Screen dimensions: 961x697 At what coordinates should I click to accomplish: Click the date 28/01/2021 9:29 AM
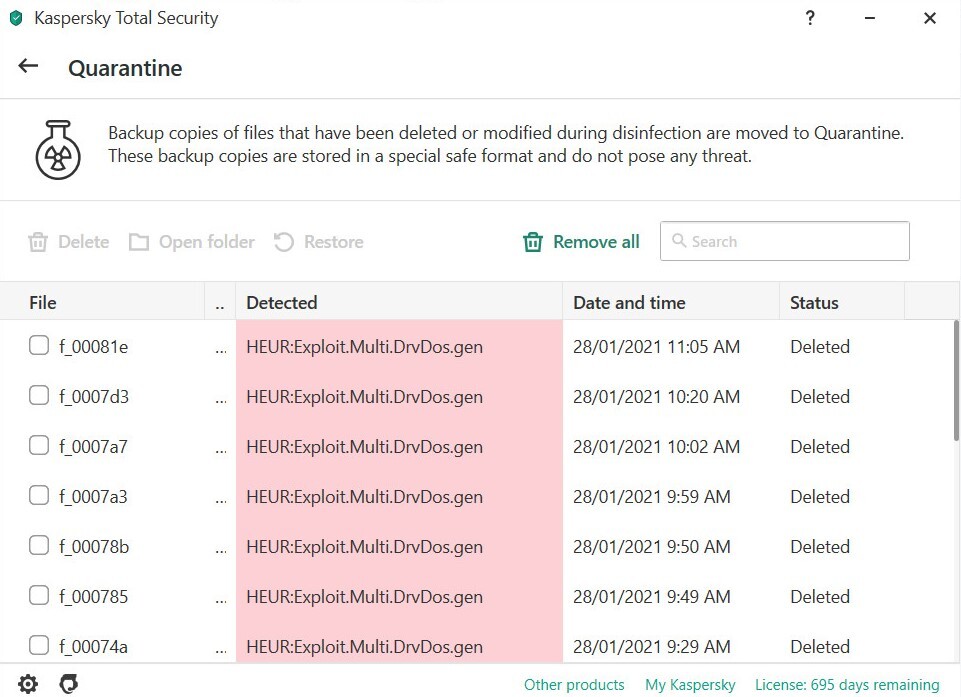click(x=651, y=647)
